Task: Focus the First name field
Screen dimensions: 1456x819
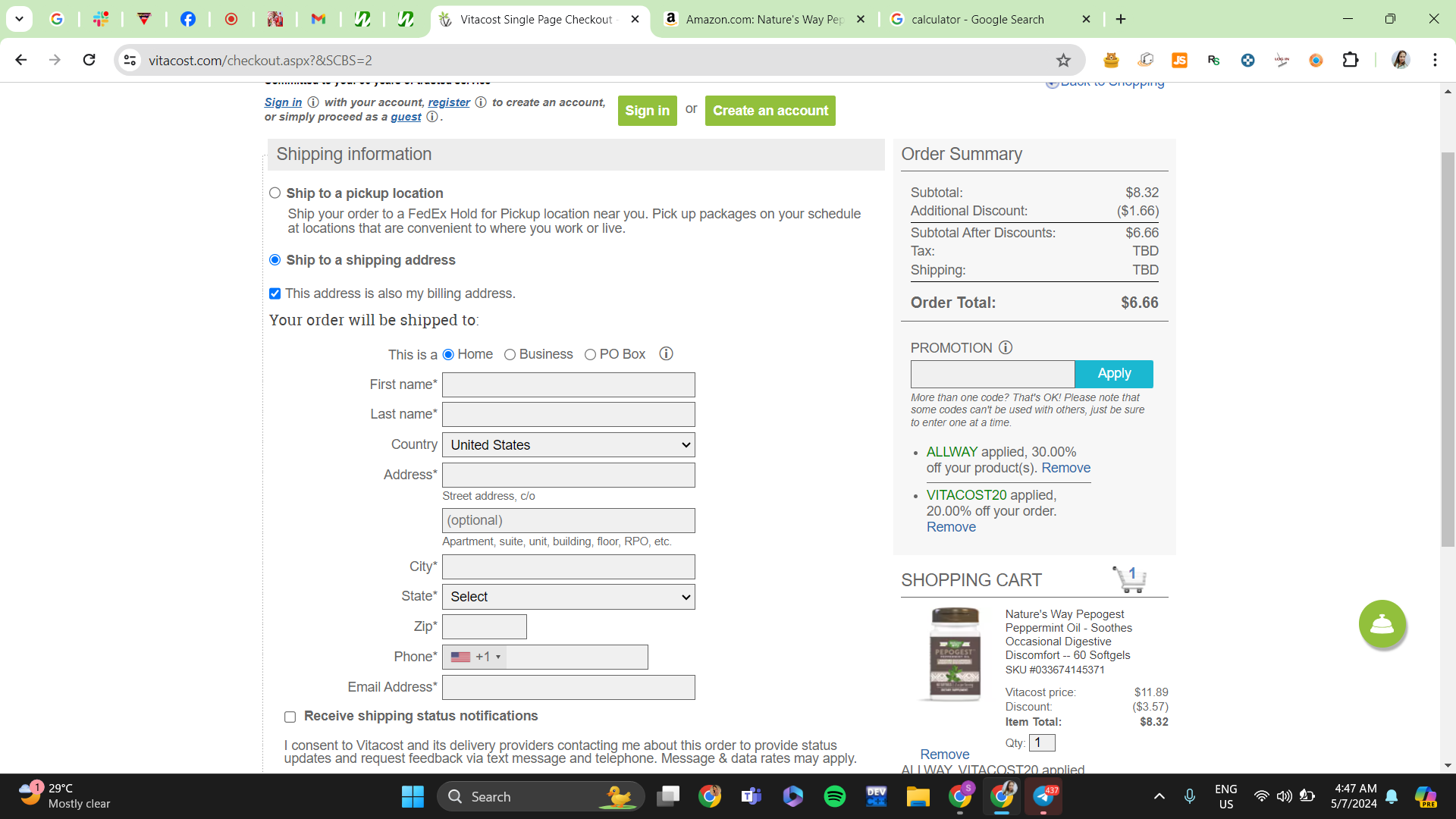Action: coord(569,384)
